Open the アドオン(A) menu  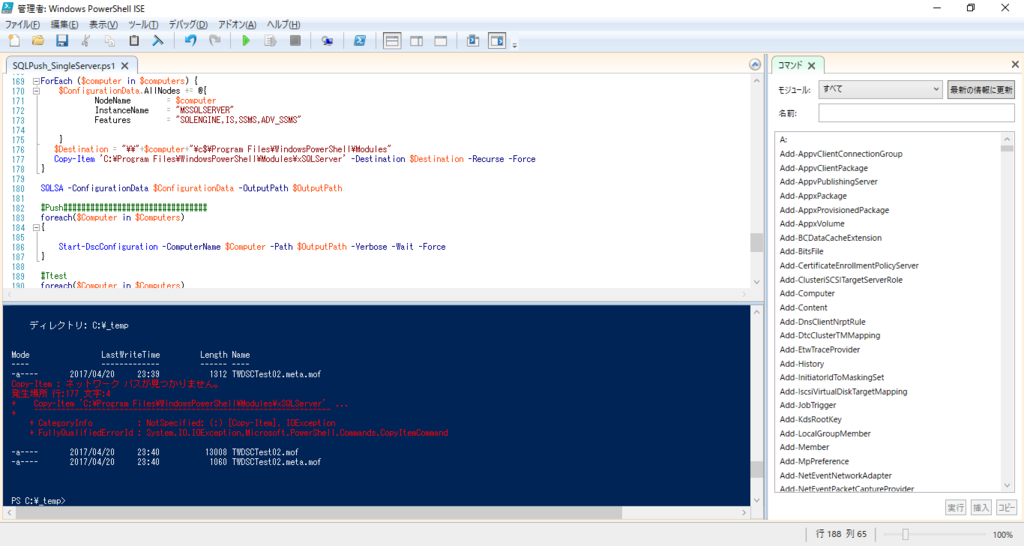237,25
